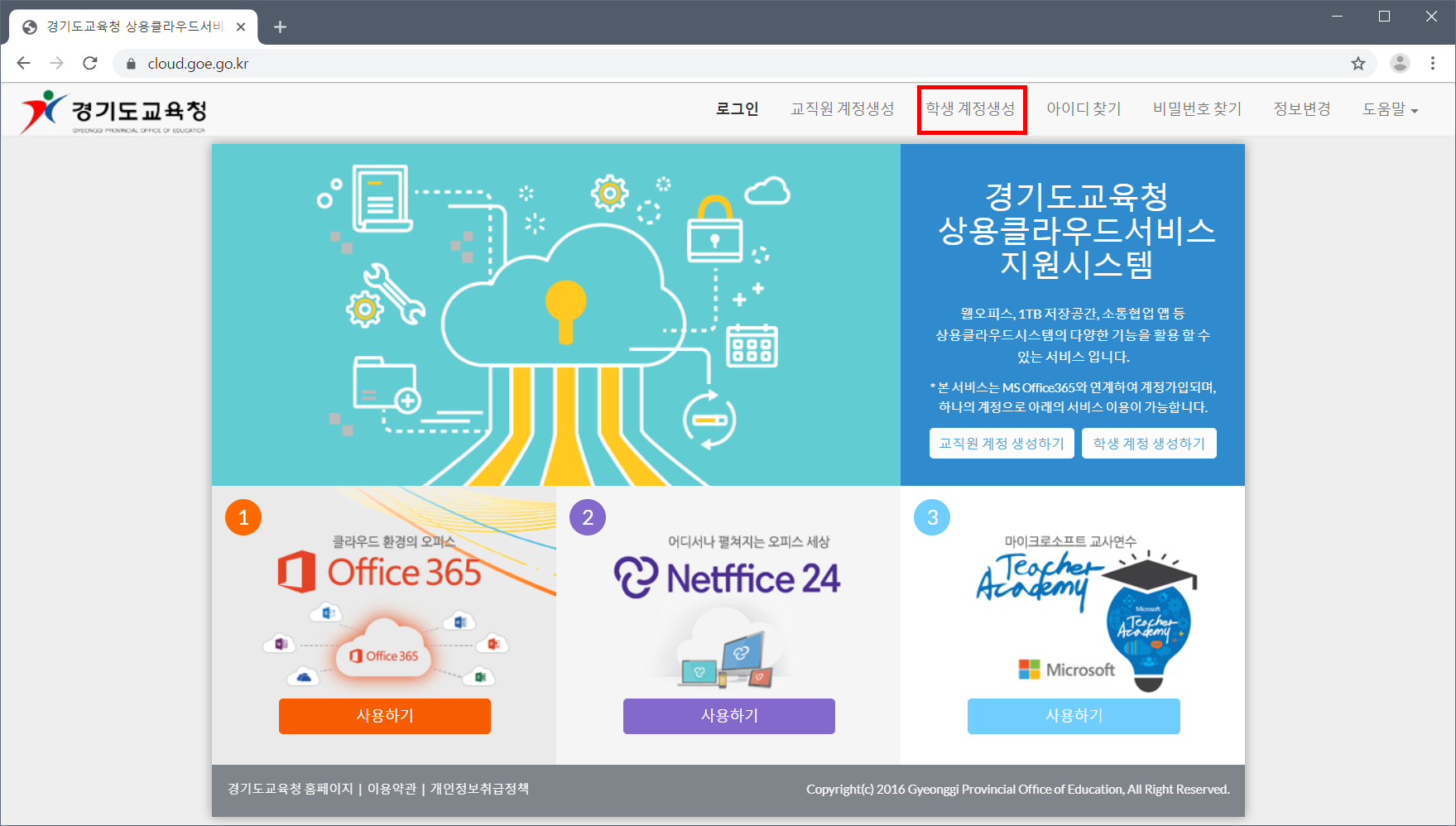Reload the page with refresh icon
The width and height of the screenshot is (1456, 826).
pos(90,63)
